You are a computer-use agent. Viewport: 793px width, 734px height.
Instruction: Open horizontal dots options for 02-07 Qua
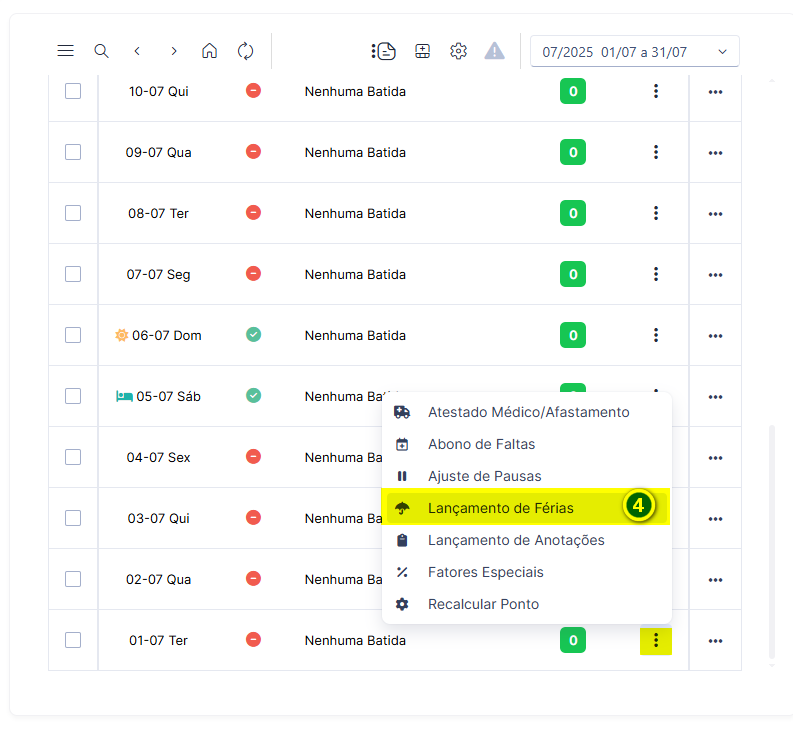(x=715, y=580)
